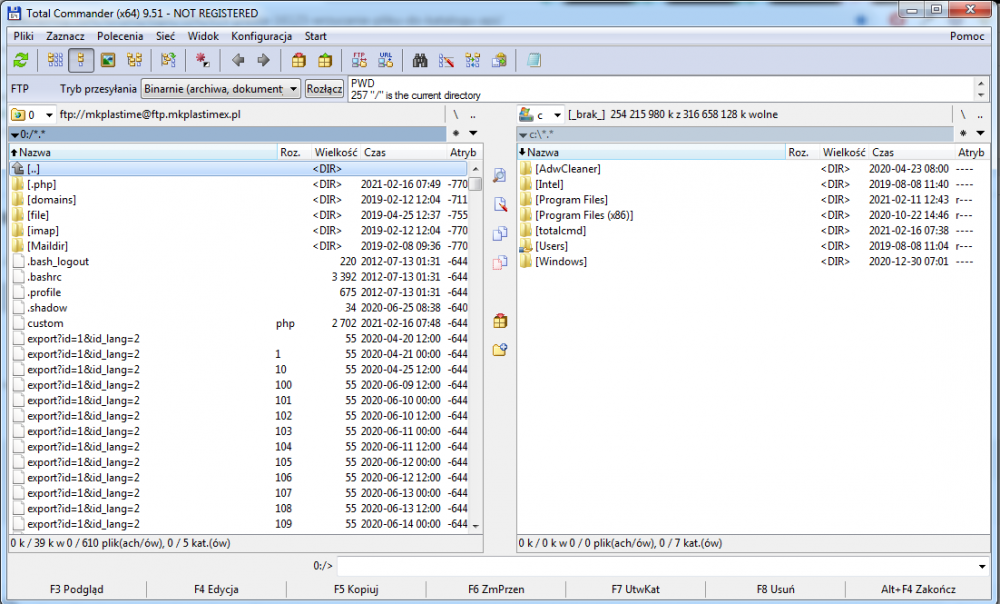Click the Pack files toolbar icon

pyautogui.click(x=298, y=61)
